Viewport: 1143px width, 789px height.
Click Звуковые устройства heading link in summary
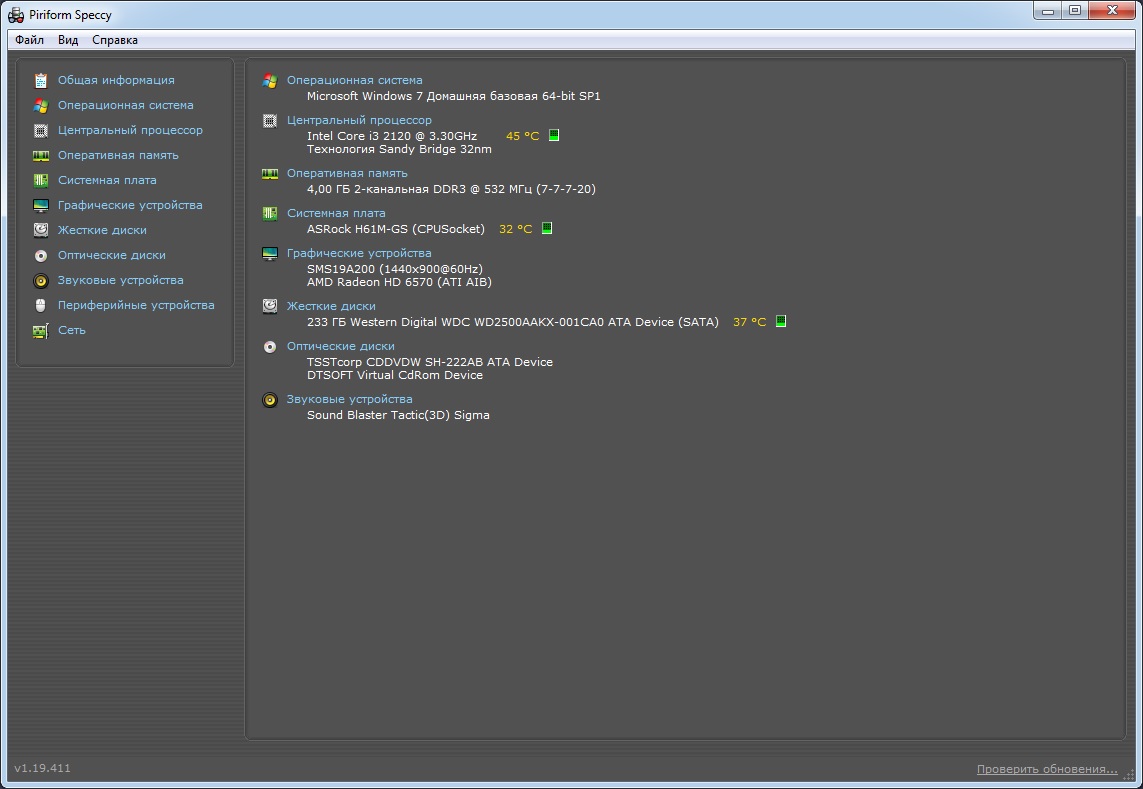click(349, 400)
